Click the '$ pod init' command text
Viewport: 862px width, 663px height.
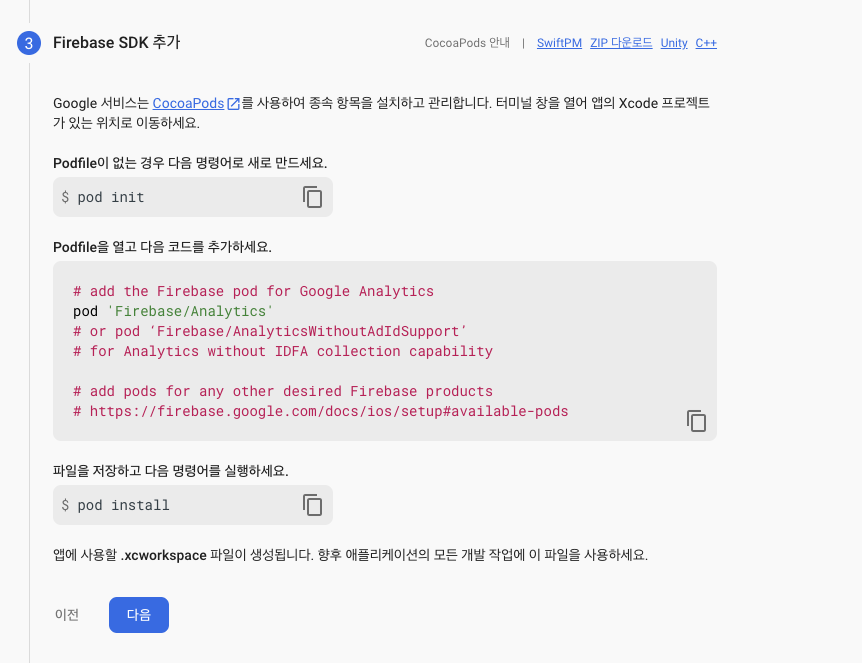103,197
